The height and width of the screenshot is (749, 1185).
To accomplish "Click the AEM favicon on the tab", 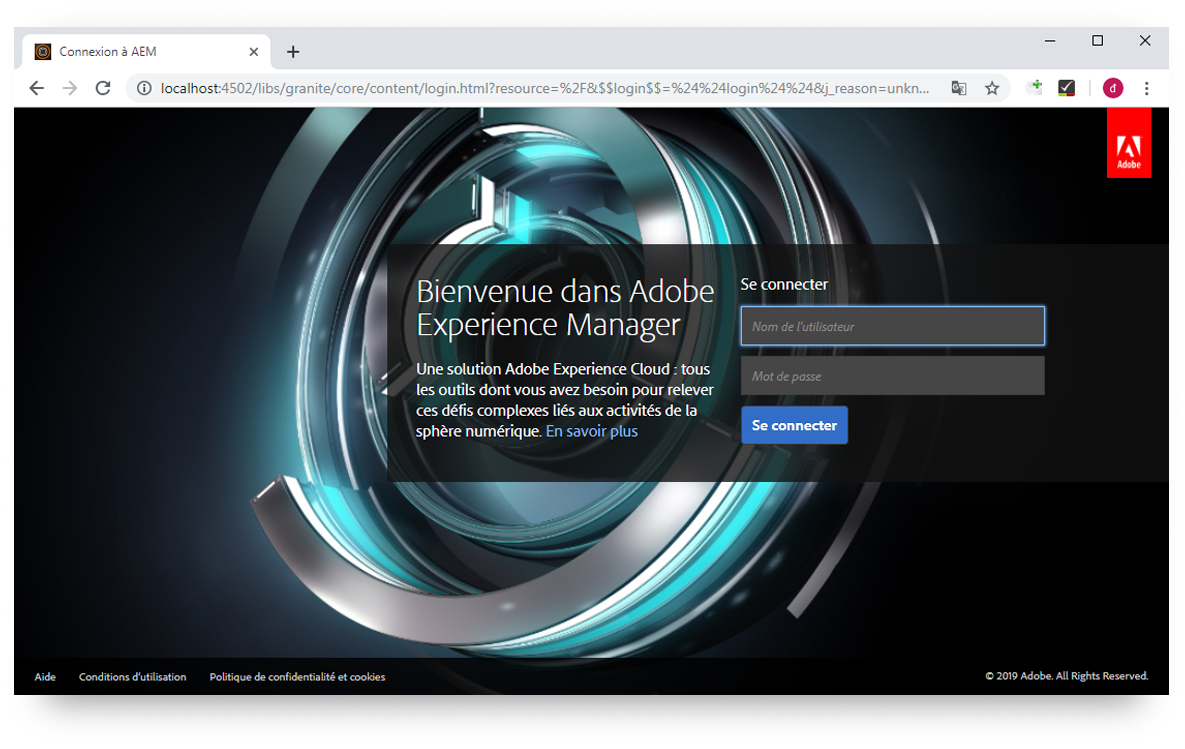I will 43,51.
